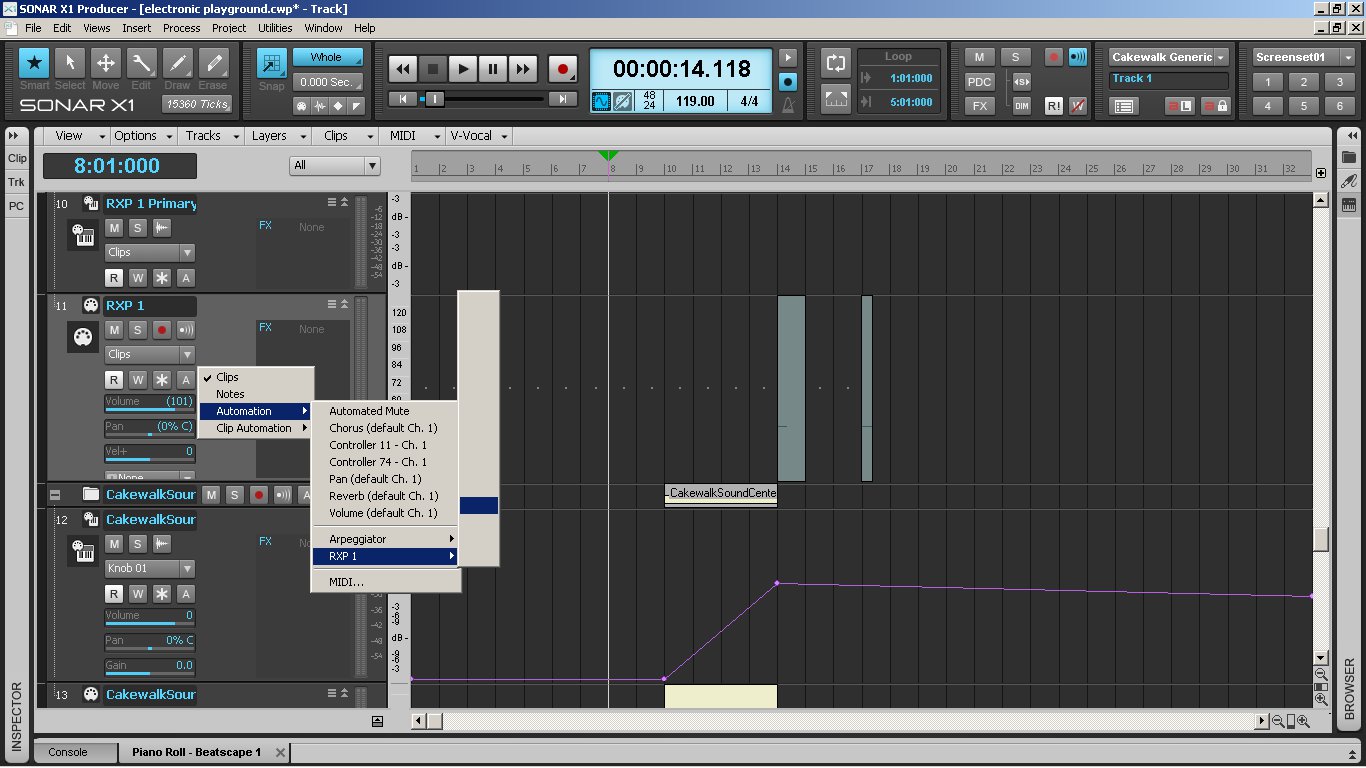The width and height of the screenshot is (1366, 768).
Task: Click the horizontal zoom-out magnifier at bottom right
Action: 1278,721
